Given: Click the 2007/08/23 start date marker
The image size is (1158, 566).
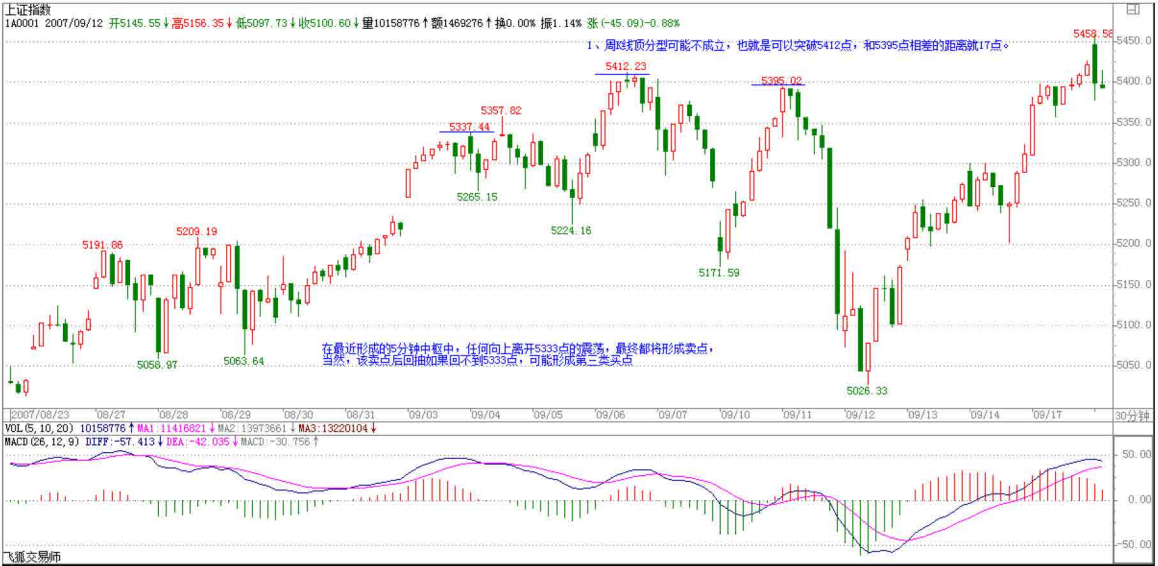Looking at the screenshot, I should point(39,414).
